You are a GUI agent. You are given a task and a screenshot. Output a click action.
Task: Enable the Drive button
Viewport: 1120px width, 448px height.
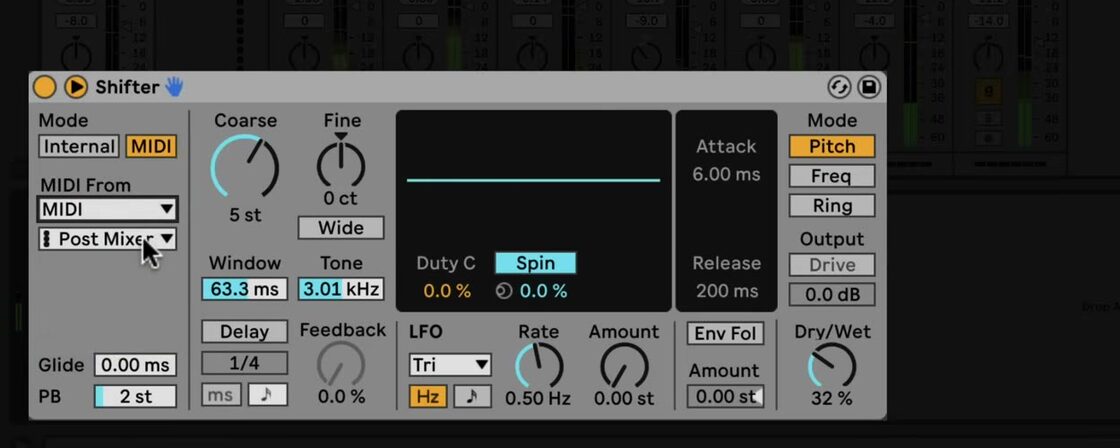tap(832, 265)
